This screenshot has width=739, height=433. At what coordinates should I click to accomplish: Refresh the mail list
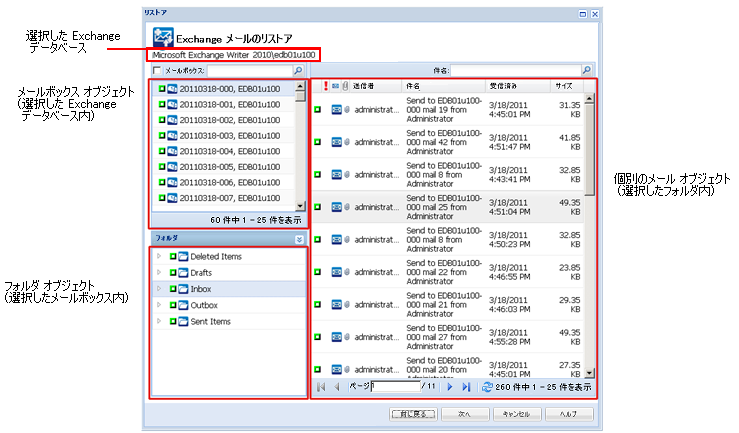[x=487, y=387]
